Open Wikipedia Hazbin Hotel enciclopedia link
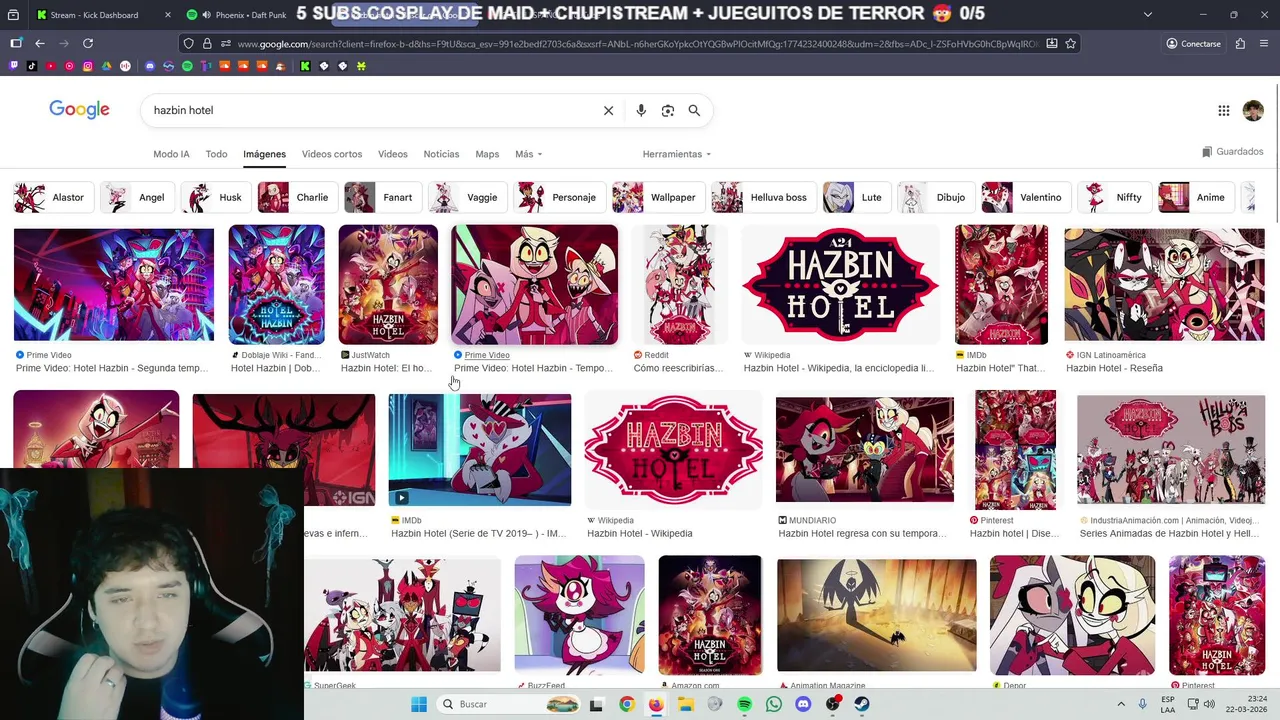Viewport: 1280px width, 720px height. pyautogui.click(x=838, y=368)
